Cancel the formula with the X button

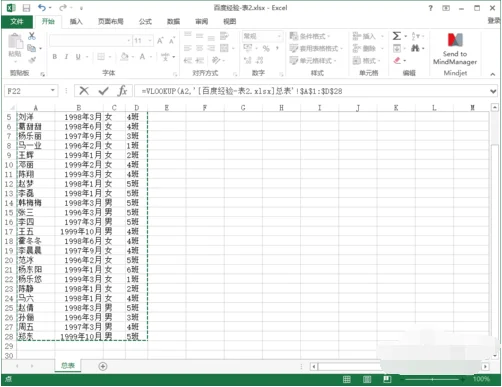coord(84,91)
